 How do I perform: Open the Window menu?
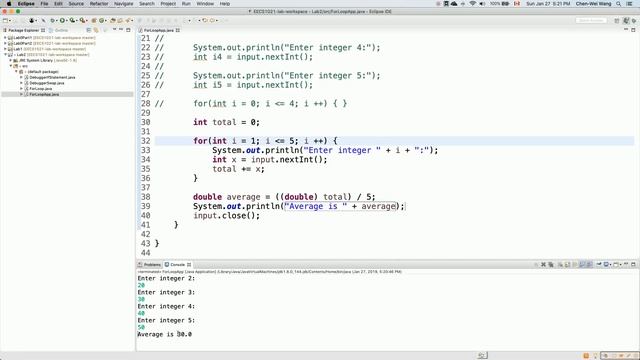[205, 4]
